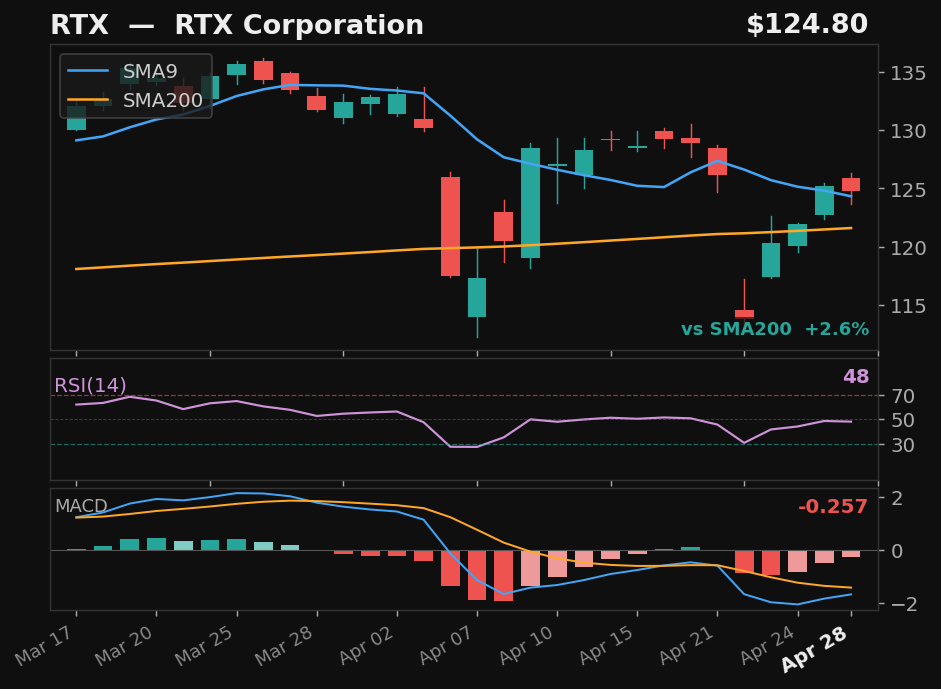Click the last red candle on Apr 28
The width and height of the screenshot is (941, 689).
[x=851, y=184]
